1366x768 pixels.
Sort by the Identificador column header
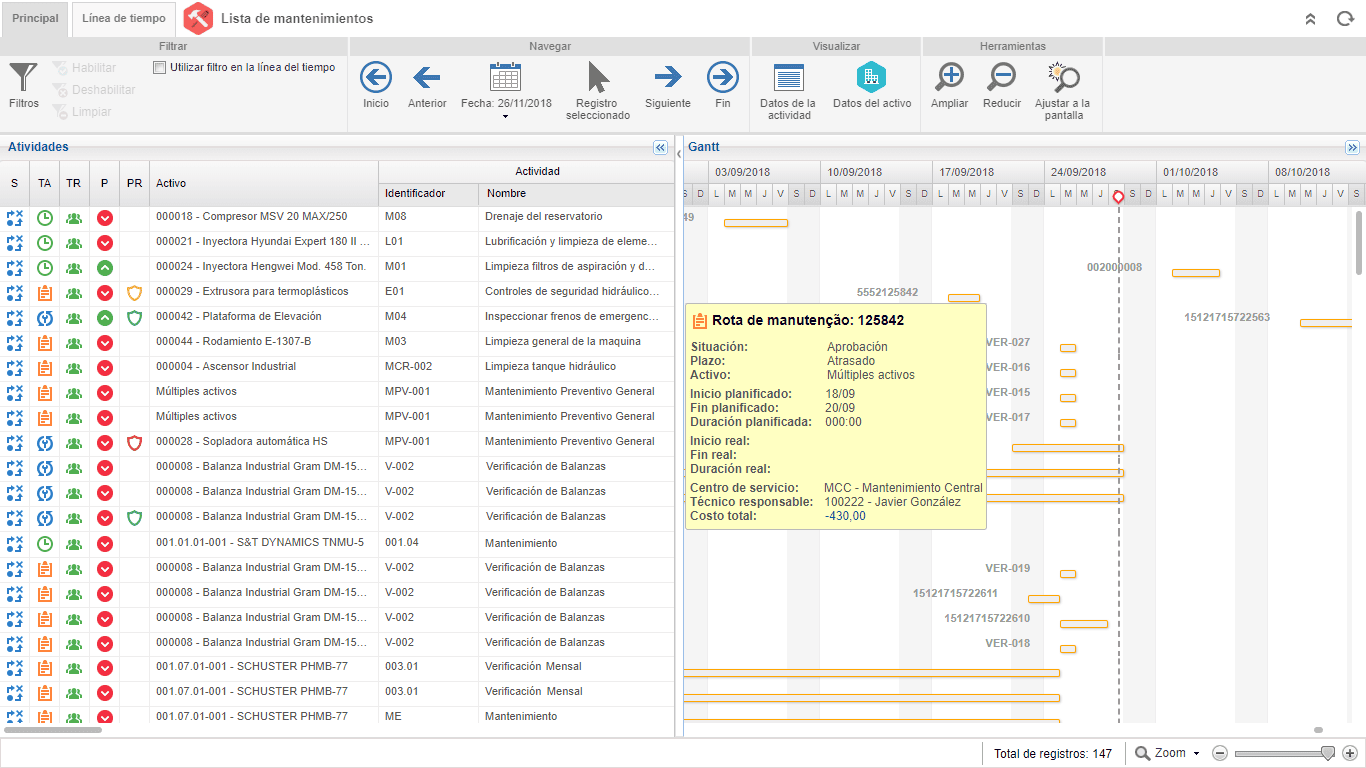428,193
